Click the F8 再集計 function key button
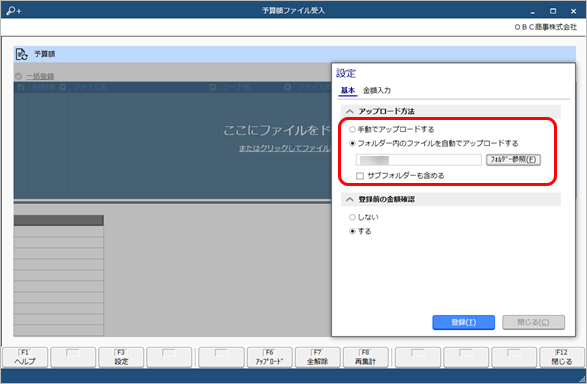This screenshot has height=384, width=587. pyautogui.click(x=365, y=358)
